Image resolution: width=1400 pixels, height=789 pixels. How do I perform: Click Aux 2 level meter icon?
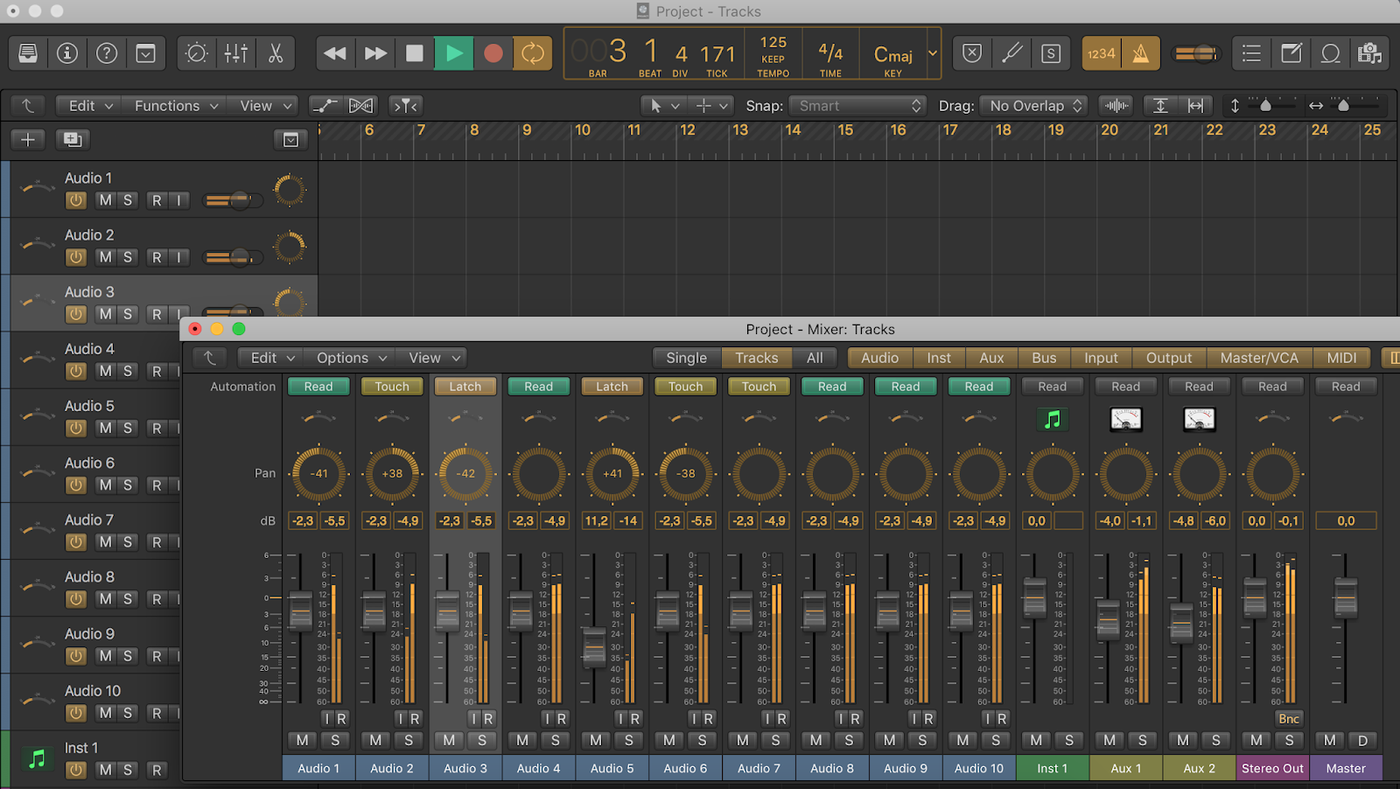pyautogui.click(x=1199, y=420)
